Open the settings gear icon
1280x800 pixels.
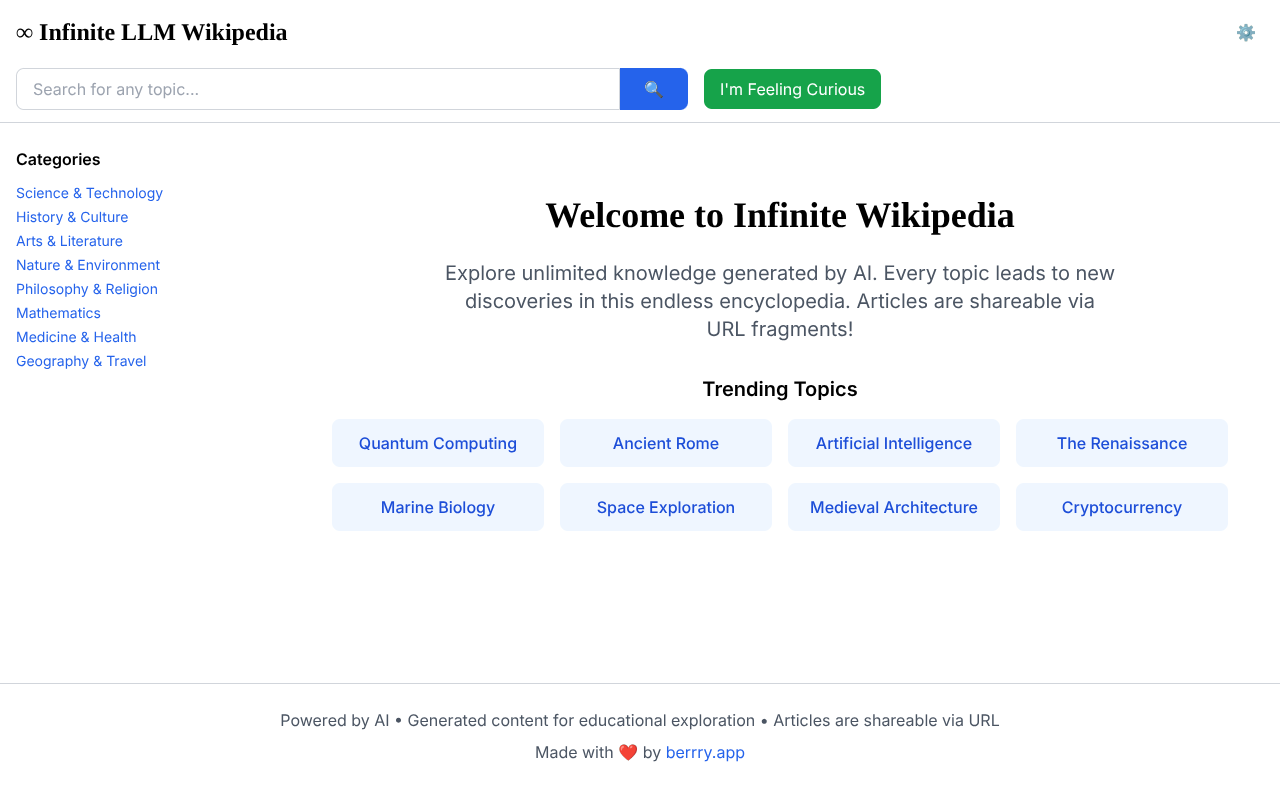(1246, 32)
